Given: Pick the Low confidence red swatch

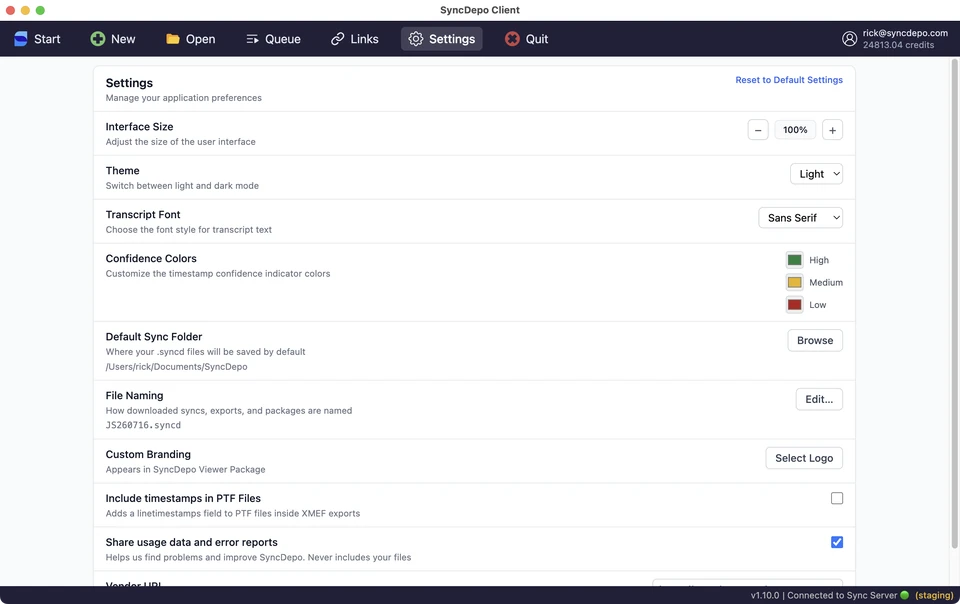Looking at the screenshot, I should coord(794,305).
